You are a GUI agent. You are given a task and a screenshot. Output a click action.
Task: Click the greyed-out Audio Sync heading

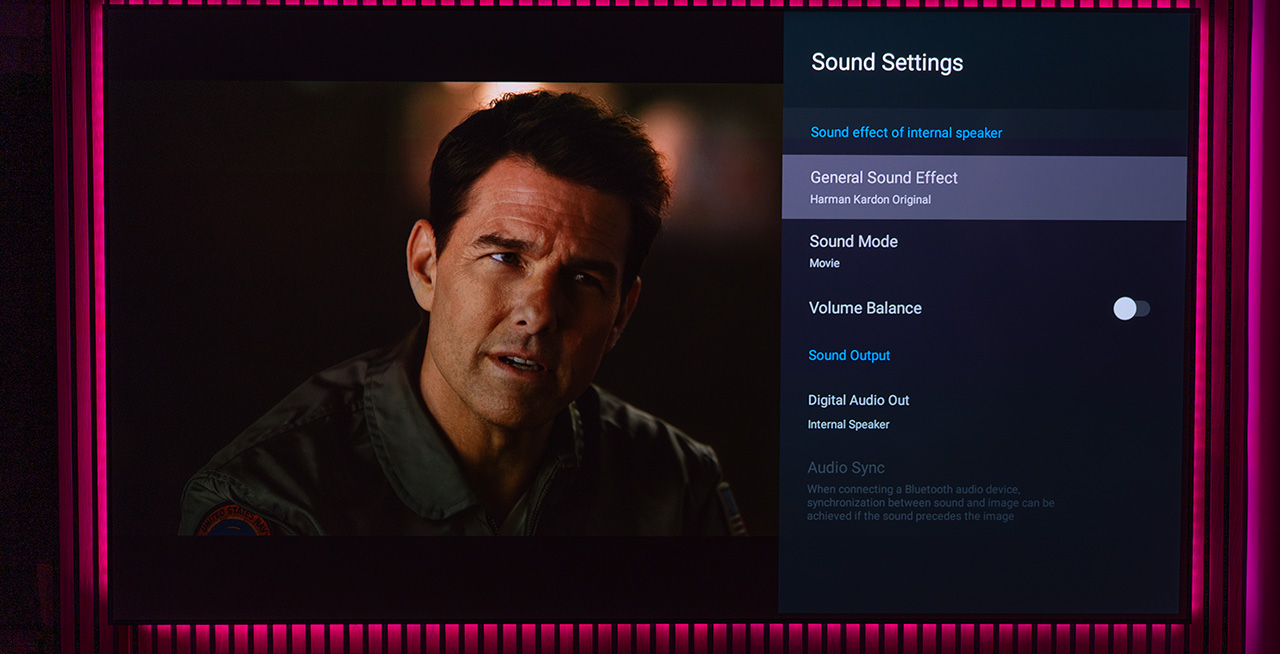coord(846,468)
